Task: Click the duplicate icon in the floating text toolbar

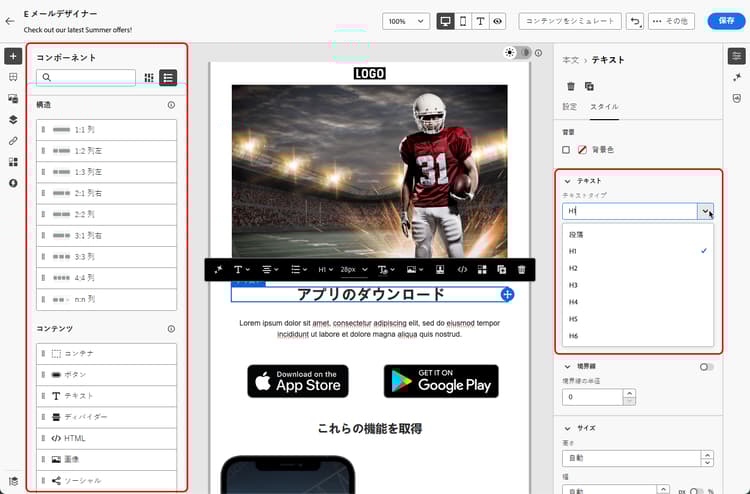Action: click(501, 270)
